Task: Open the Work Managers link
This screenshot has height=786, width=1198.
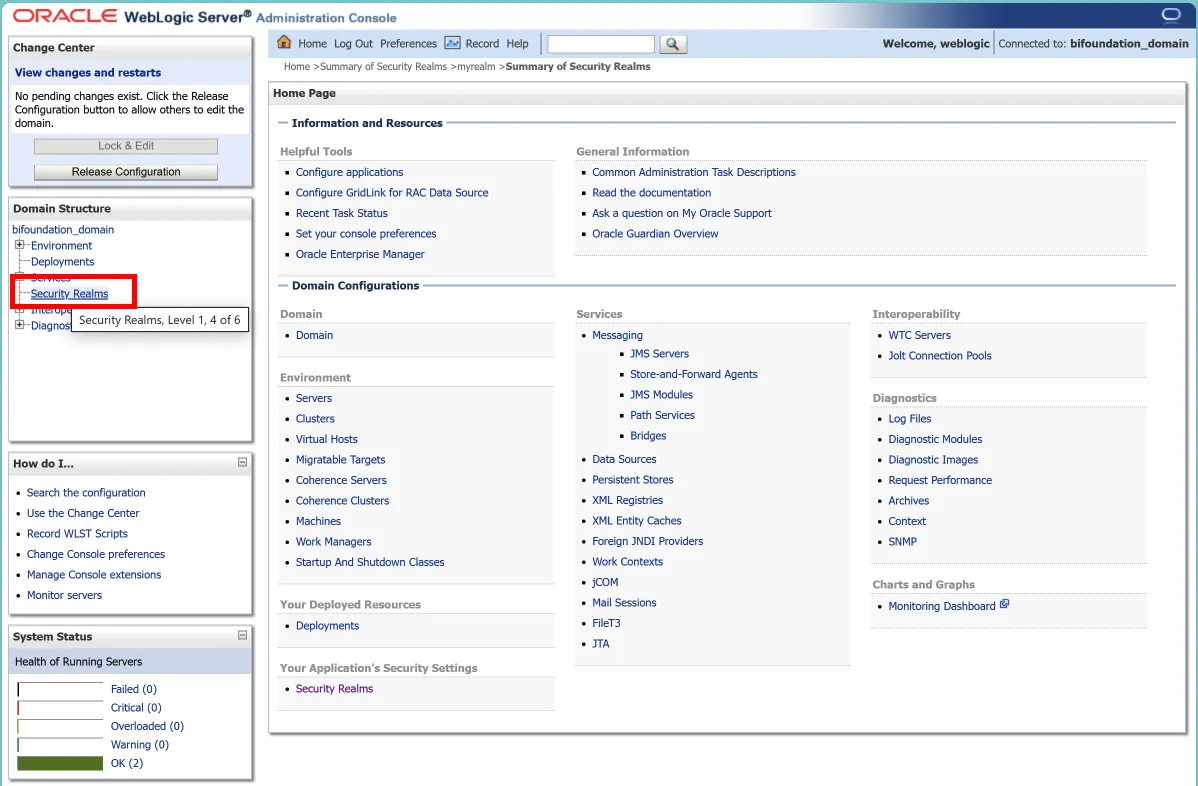Action: pos(333,542)
